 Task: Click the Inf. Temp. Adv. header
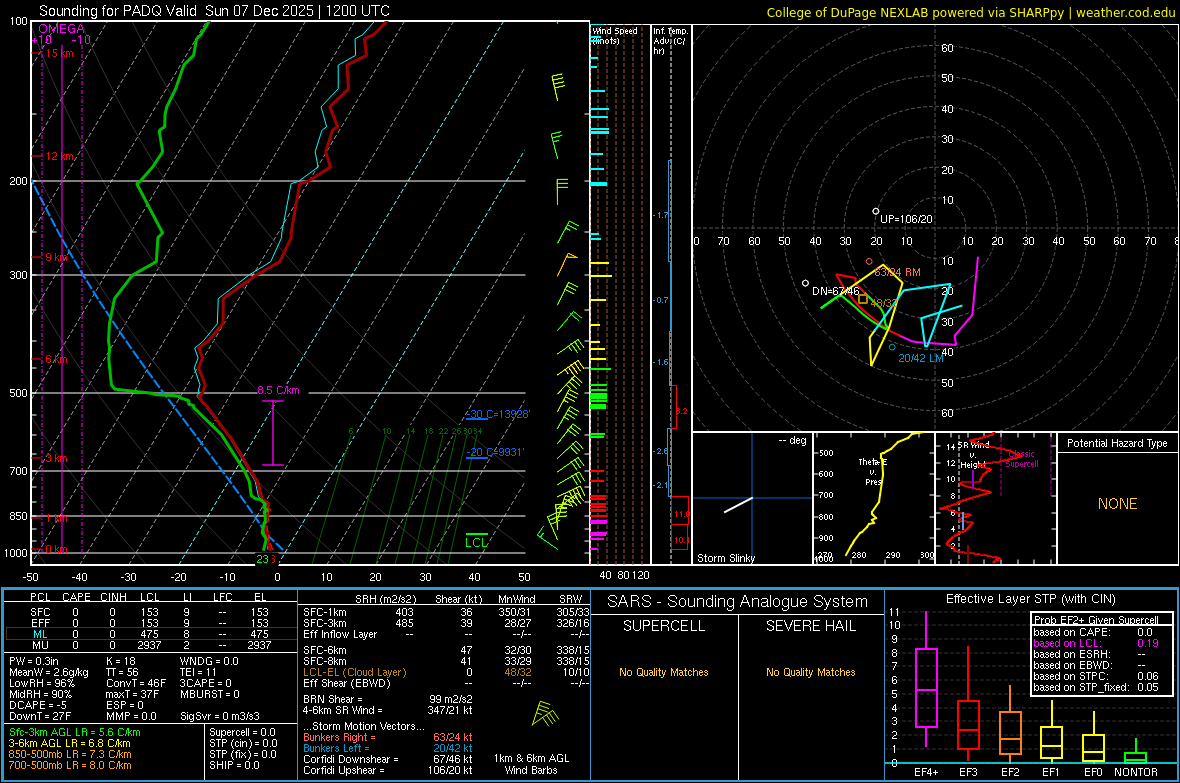(x=670, y=41)
